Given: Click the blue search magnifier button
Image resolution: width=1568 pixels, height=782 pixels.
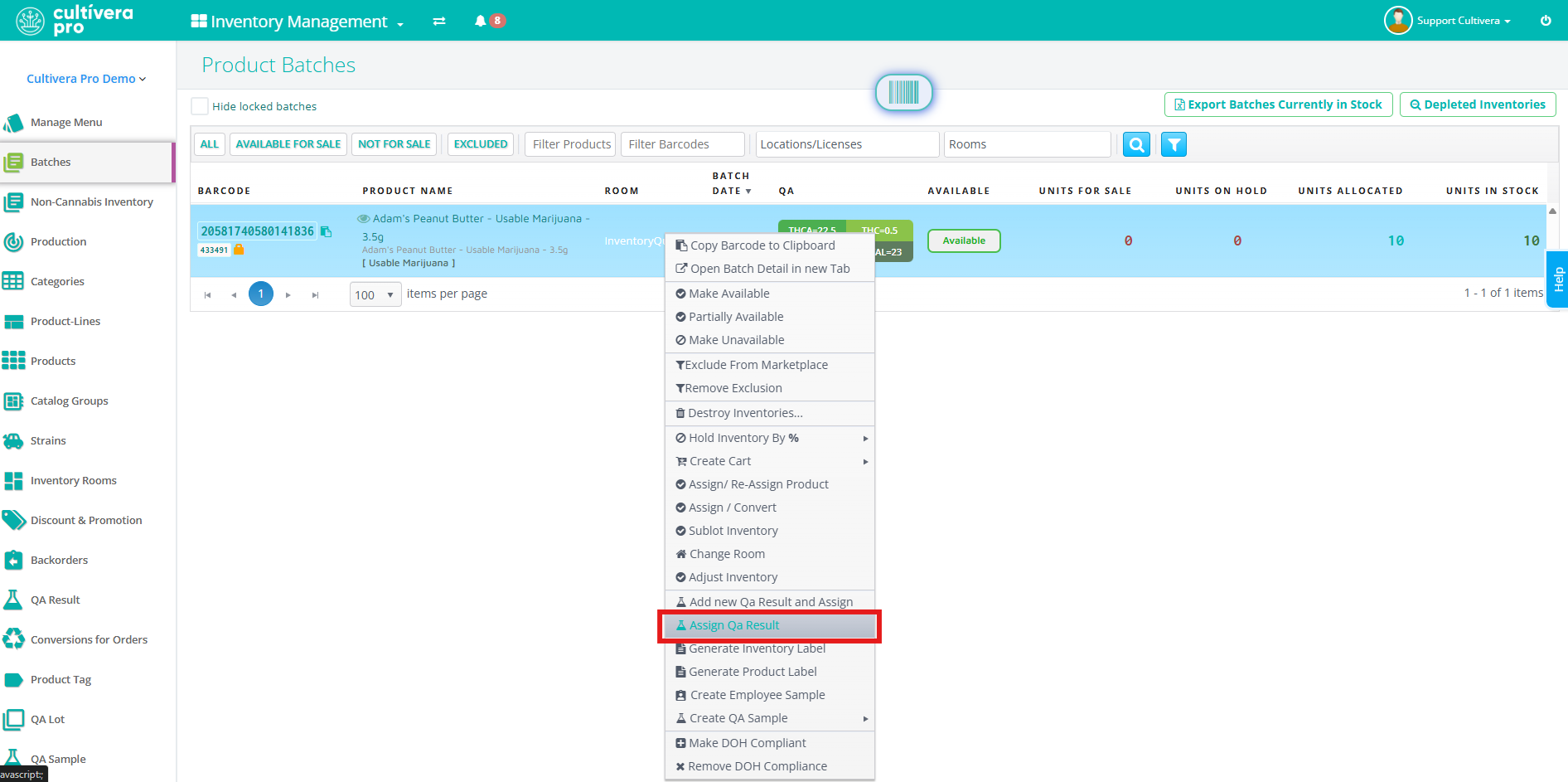Looking at the screenshot, I should coord(1136,144).
